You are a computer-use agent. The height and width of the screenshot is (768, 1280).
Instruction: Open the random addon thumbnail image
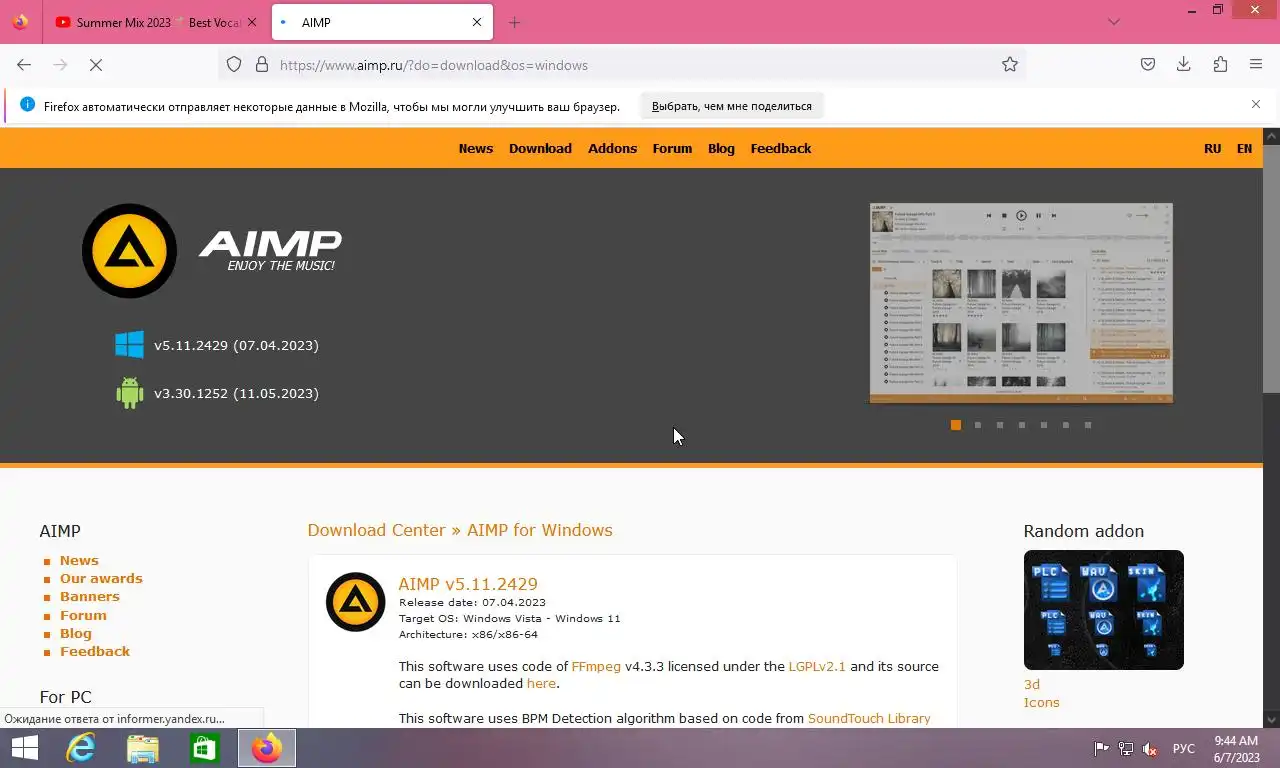(1104, 610)
